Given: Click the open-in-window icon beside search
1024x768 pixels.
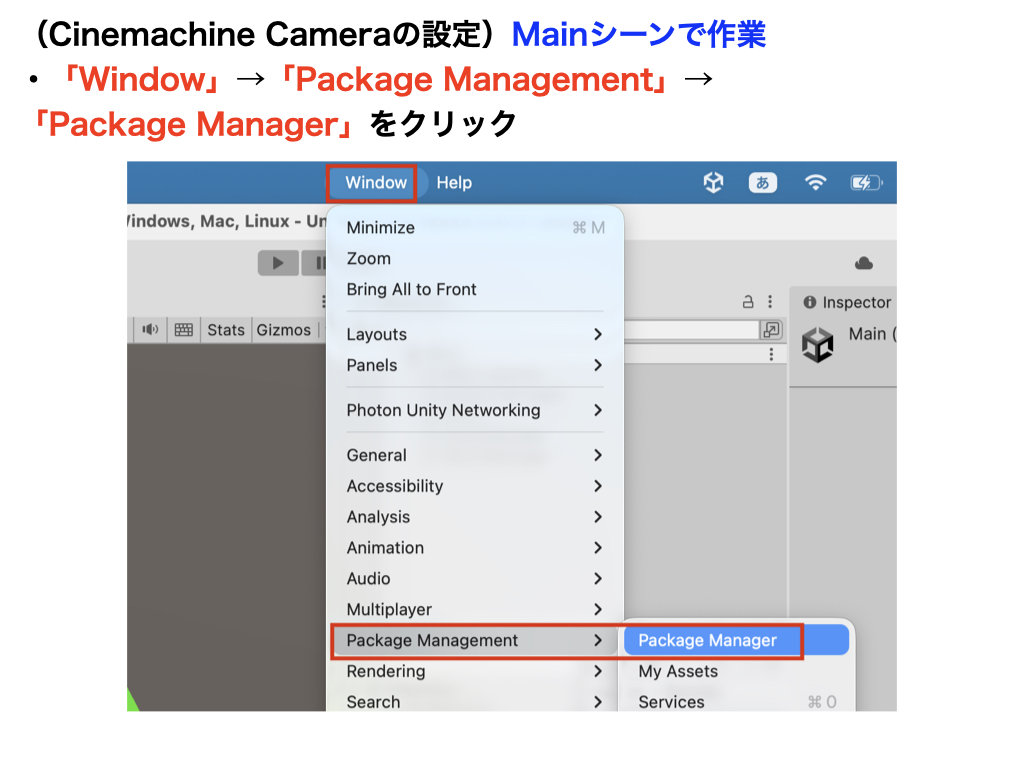Looking at the screenshot, I should click(x=771, y=330).
